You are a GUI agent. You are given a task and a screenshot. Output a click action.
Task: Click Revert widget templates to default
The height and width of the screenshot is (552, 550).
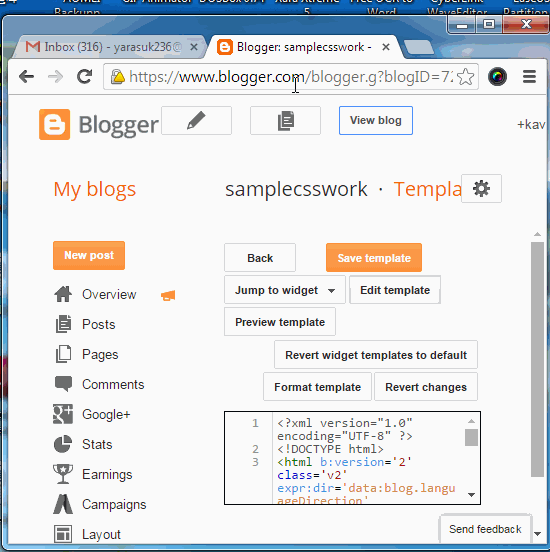tap(376, 355)
